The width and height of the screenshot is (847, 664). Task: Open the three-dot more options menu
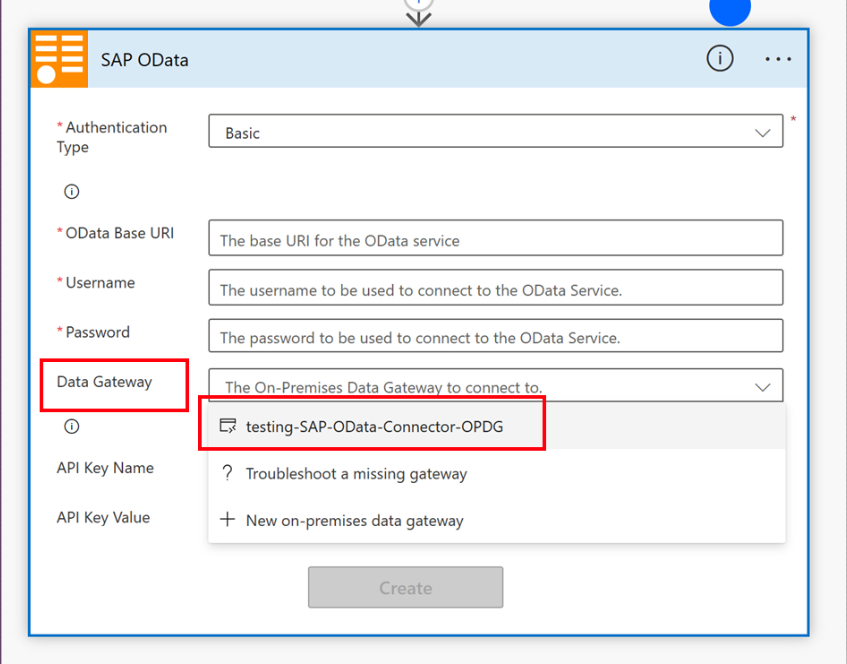(x=778, y=59)
